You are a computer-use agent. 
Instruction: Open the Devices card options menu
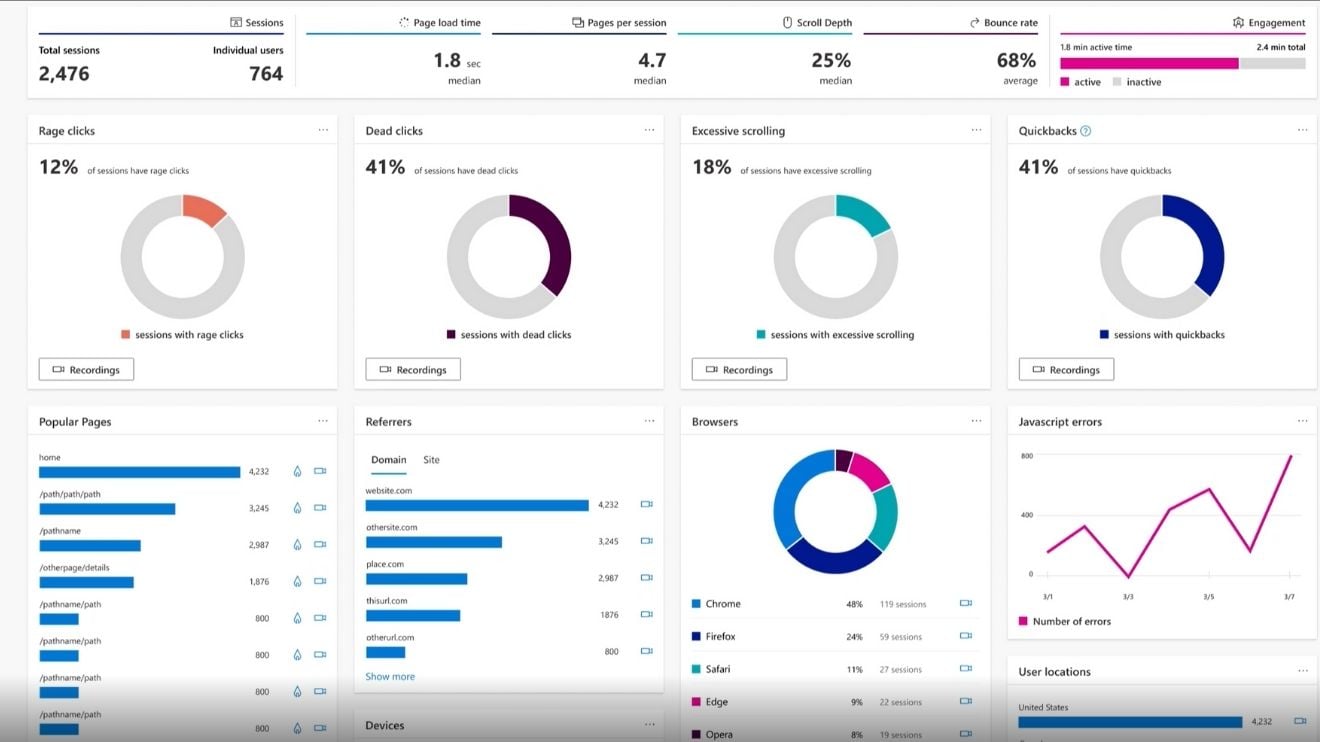tap(650, 724)
